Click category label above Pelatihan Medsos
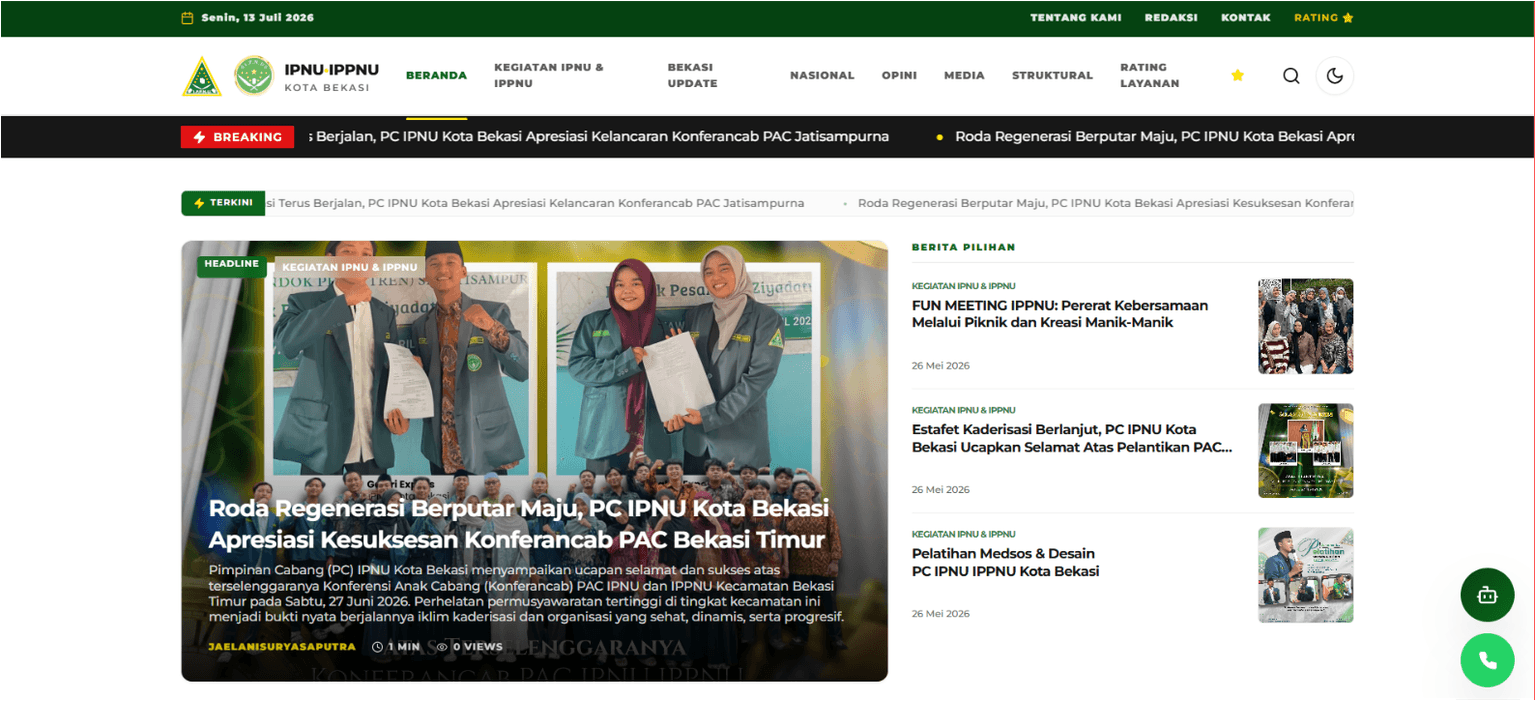Viewport: 1536px width, 701px height. pyautogui.click(x=963, y=534)
